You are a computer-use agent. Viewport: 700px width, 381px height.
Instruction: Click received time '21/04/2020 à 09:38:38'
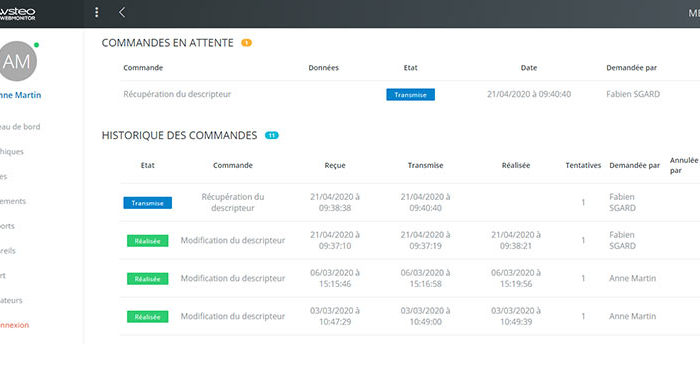(335, 202)
